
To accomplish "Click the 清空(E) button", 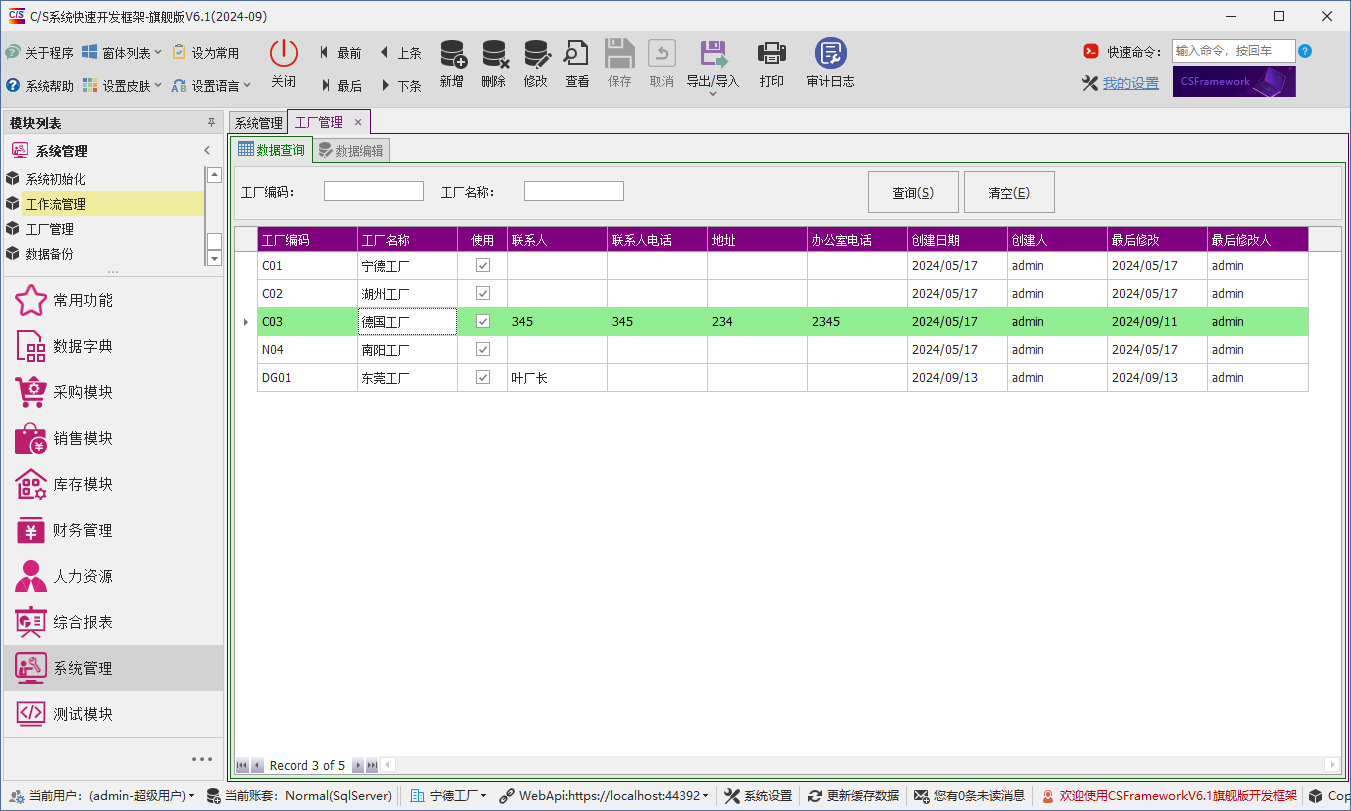I will 1009,192.
